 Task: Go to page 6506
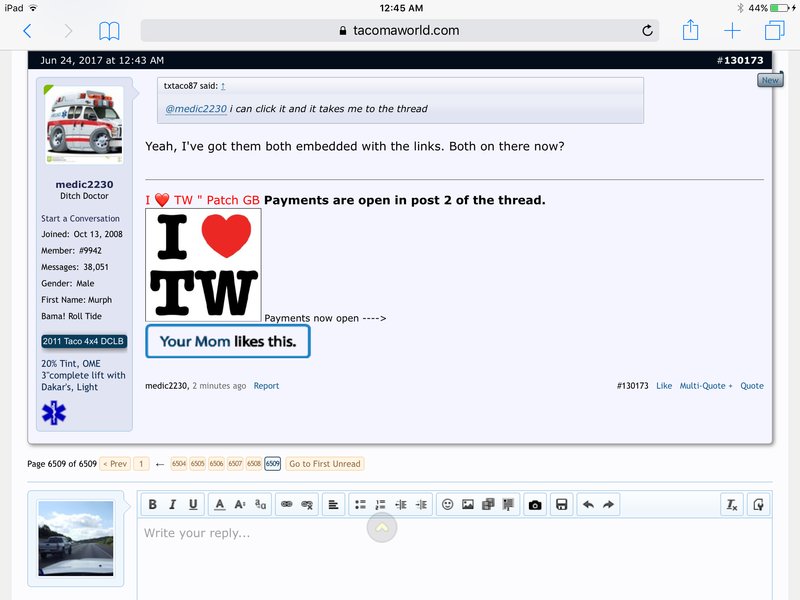(x=216, y=464)
